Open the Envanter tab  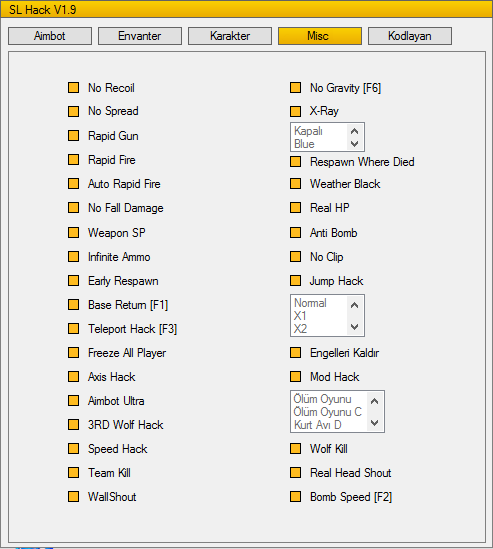140,36
